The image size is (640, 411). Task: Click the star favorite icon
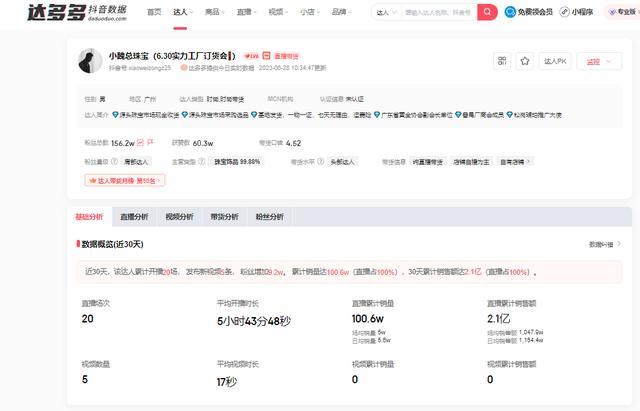click(x=525, y=61)
